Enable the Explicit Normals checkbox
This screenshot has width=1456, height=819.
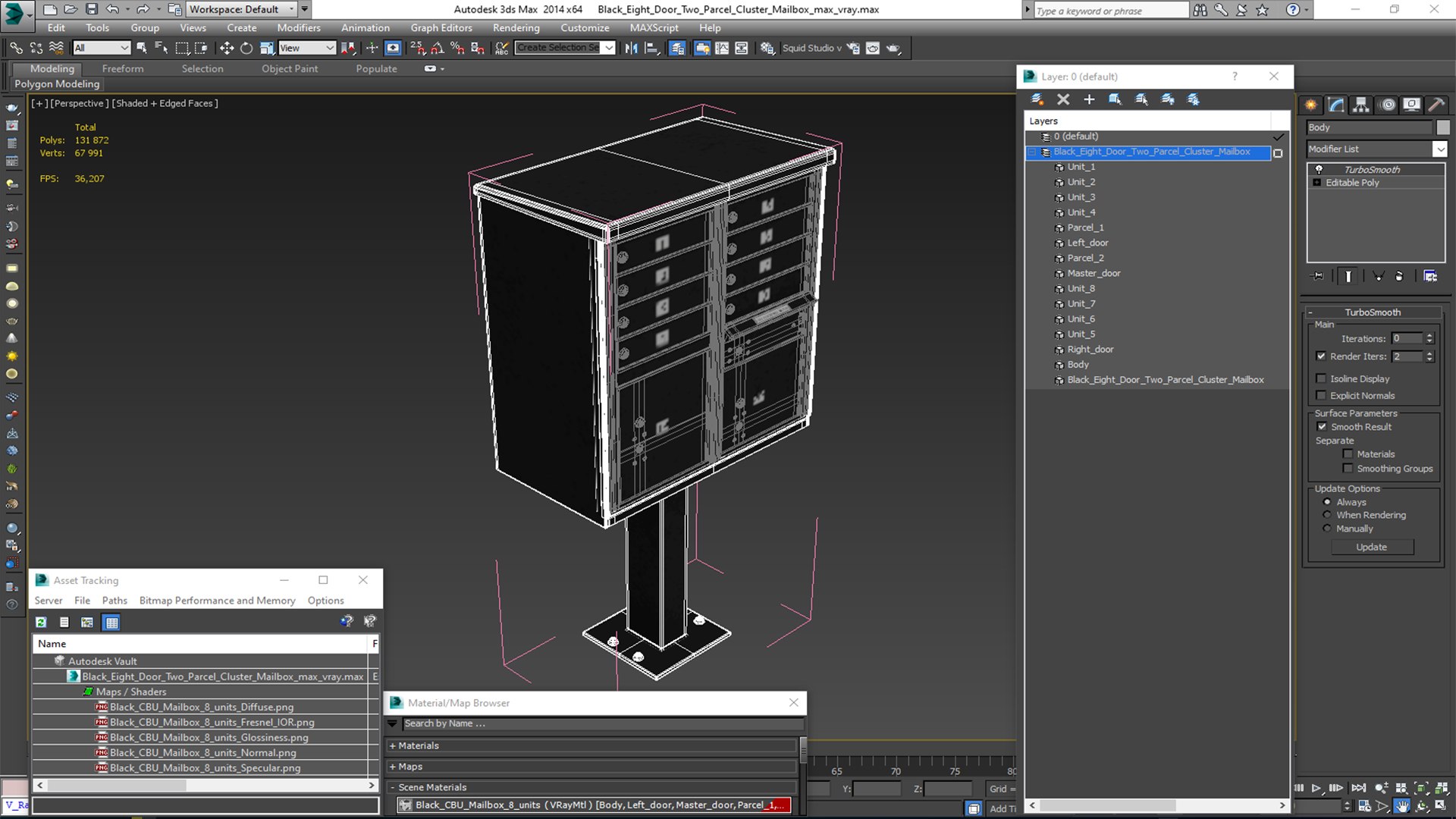(x=1321, y=395)
